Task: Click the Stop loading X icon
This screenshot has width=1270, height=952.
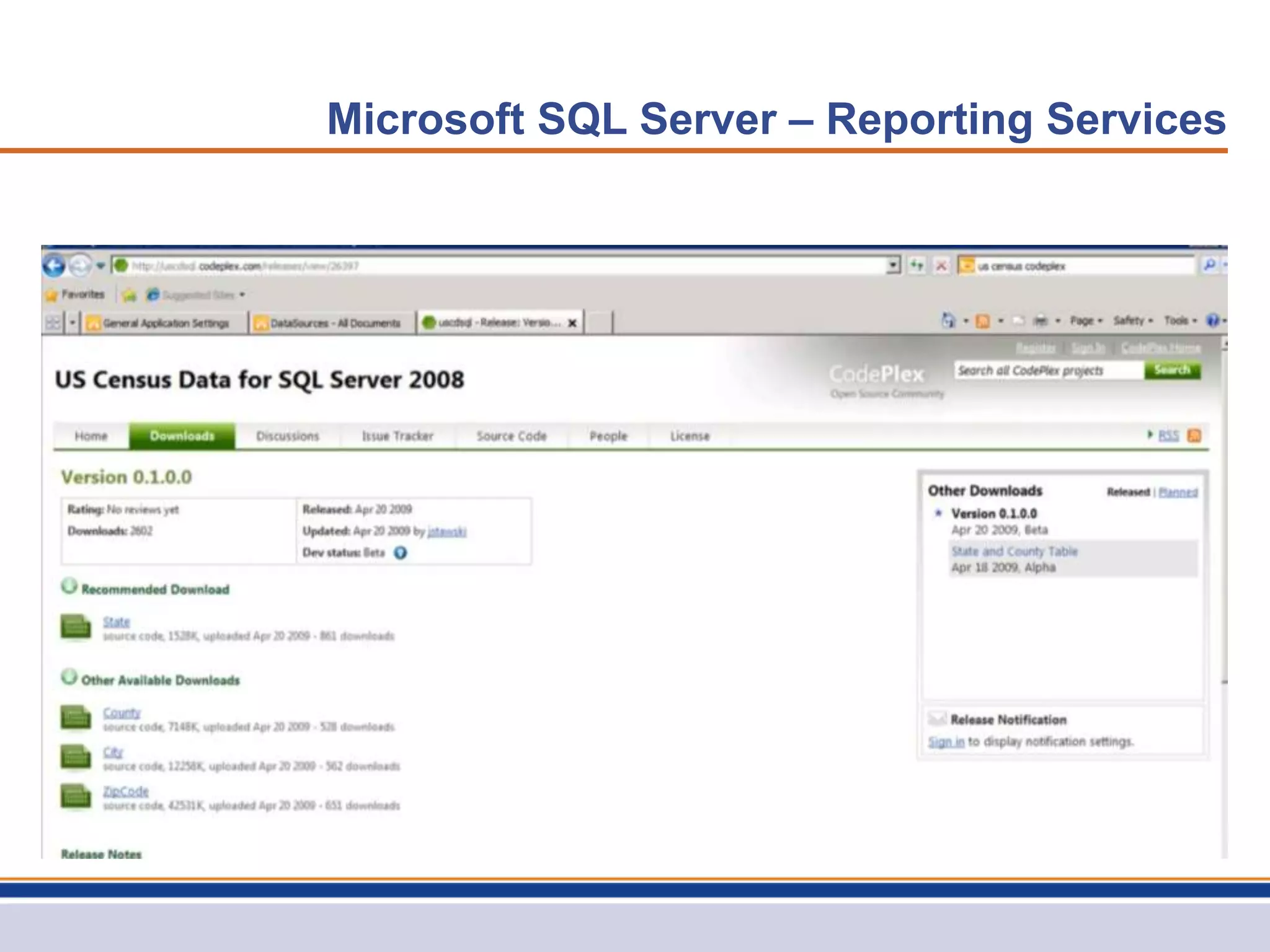Action: point(941,266)
